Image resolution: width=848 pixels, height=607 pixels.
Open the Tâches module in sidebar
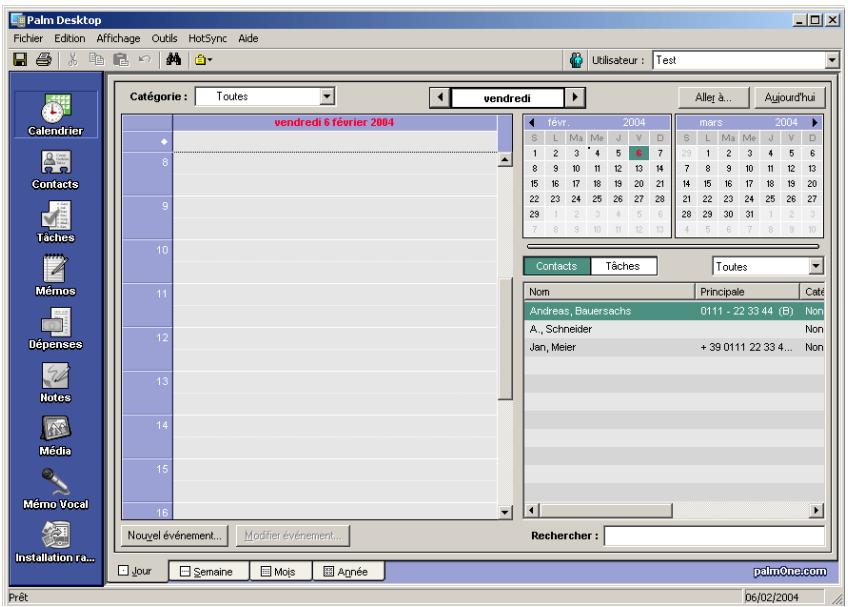(56, 222)
